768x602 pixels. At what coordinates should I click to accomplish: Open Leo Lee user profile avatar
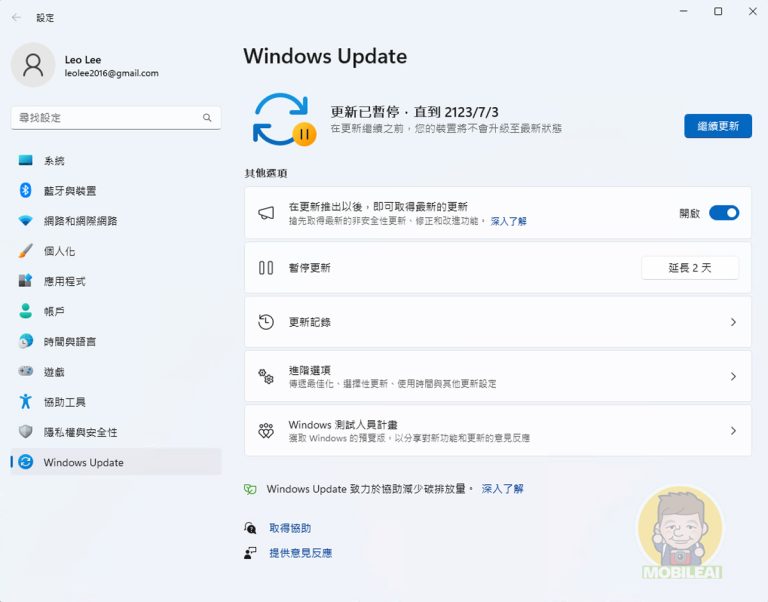pos(33,65)
